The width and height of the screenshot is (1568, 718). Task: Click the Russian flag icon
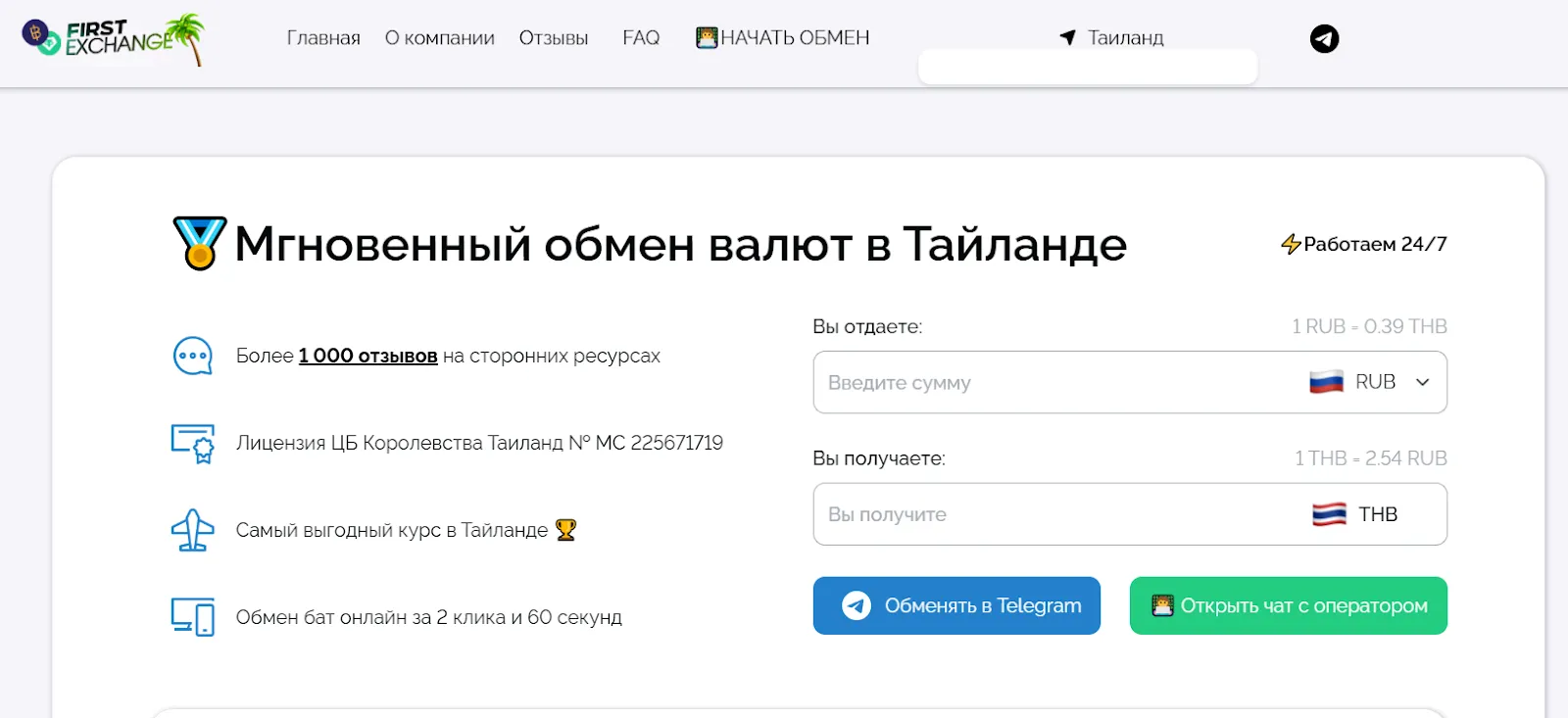point(1326,382)
